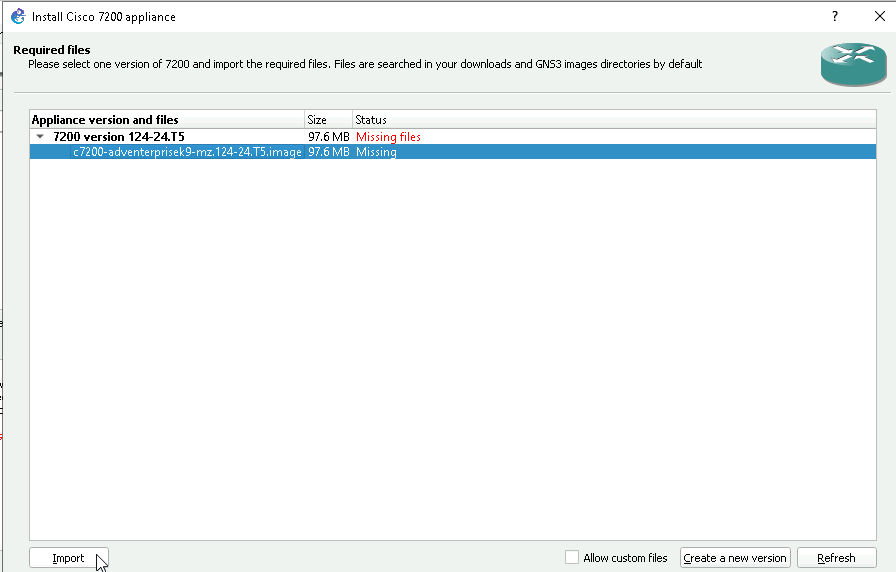Refresh the appliance file list

[836, 558]
